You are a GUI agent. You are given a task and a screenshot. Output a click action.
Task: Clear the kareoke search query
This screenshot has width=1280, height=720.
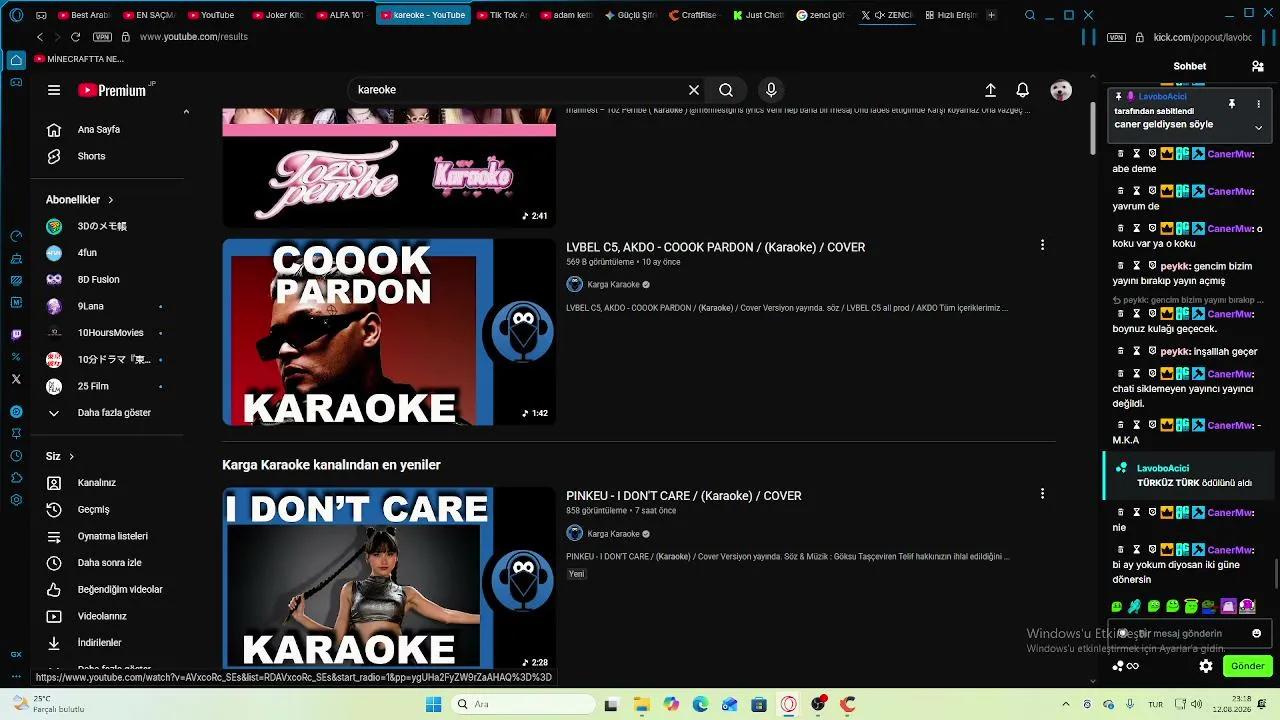[694, 90]
